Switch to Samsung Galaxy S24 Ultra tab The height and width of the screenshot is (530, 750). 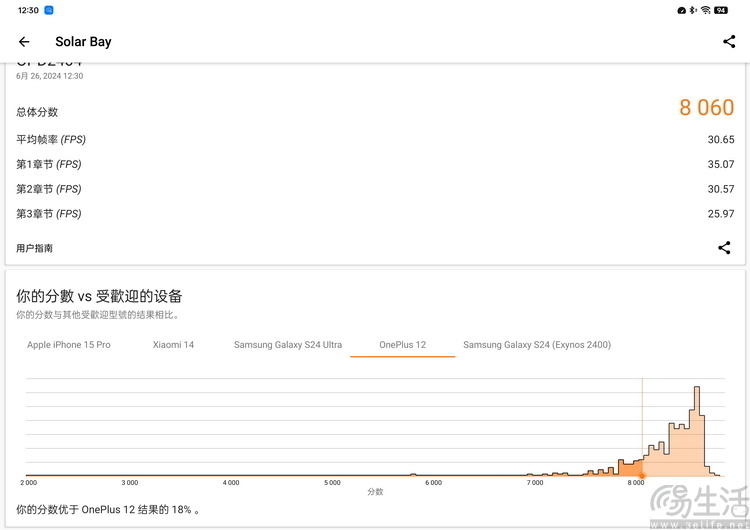[288, 345]
